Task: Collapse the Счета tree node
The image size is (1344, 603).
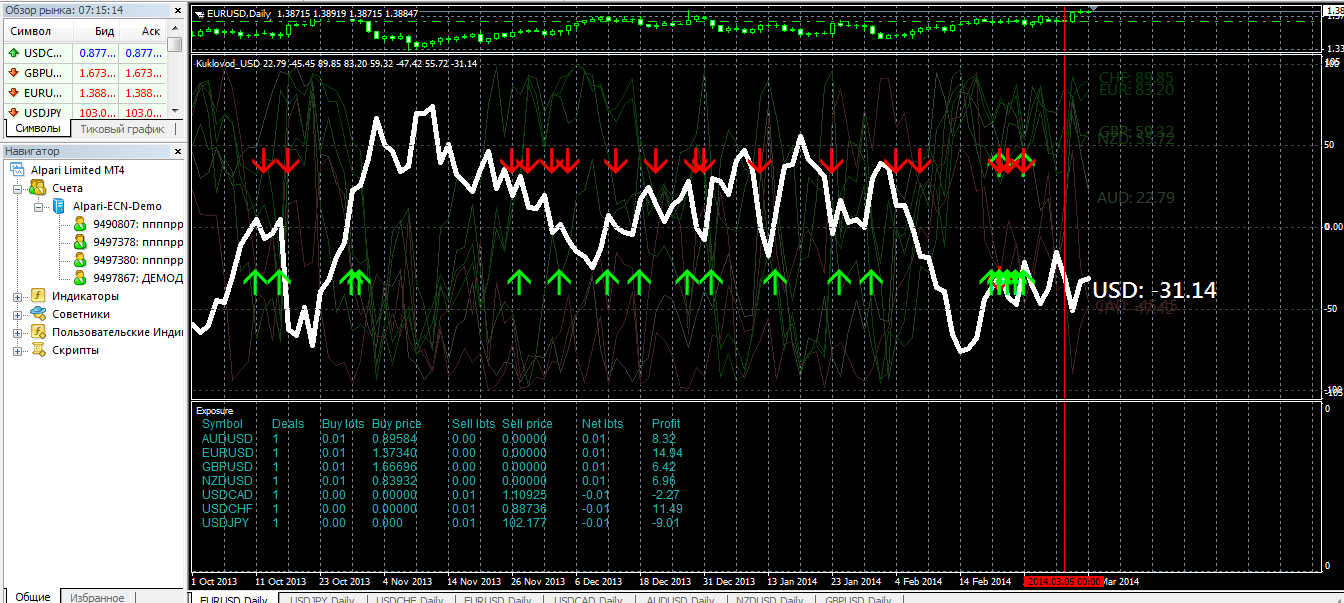Action: coord(17,188)
